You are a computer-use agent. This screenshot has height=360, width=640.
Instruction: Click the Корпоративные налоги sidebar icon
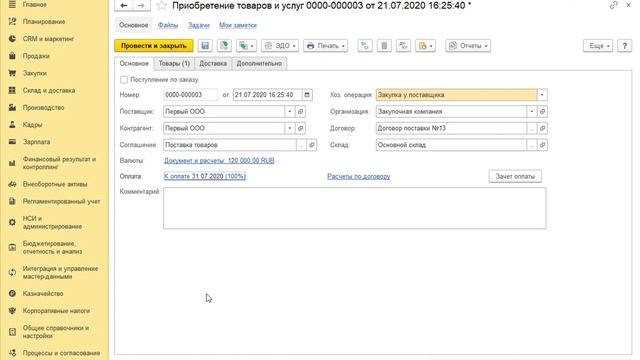click(x=12, y=311)
